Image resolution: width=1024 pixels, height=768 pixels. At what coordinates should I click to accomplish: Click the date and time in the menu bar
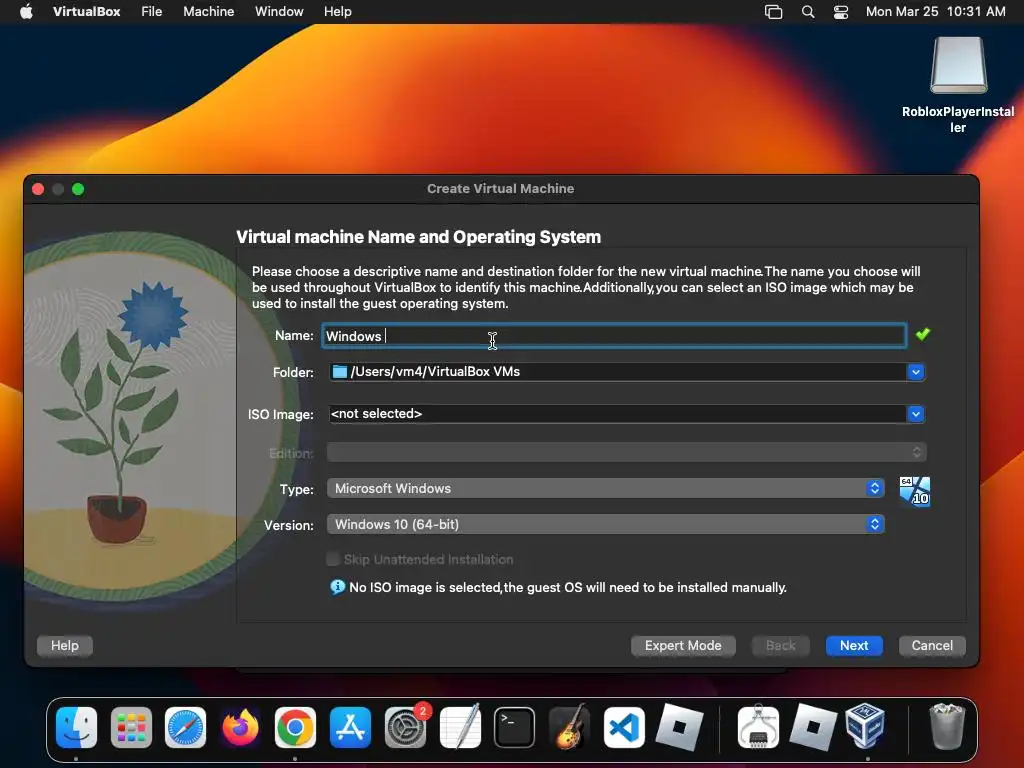[935, 12]
